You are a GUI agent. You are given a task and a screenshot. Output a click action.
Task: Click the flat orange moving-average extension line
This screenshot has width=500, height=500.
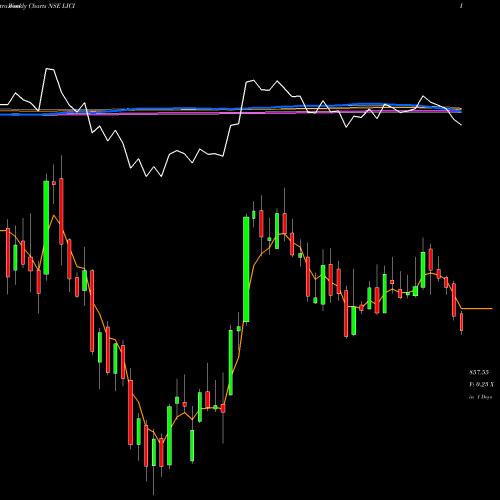coord(477,309)
